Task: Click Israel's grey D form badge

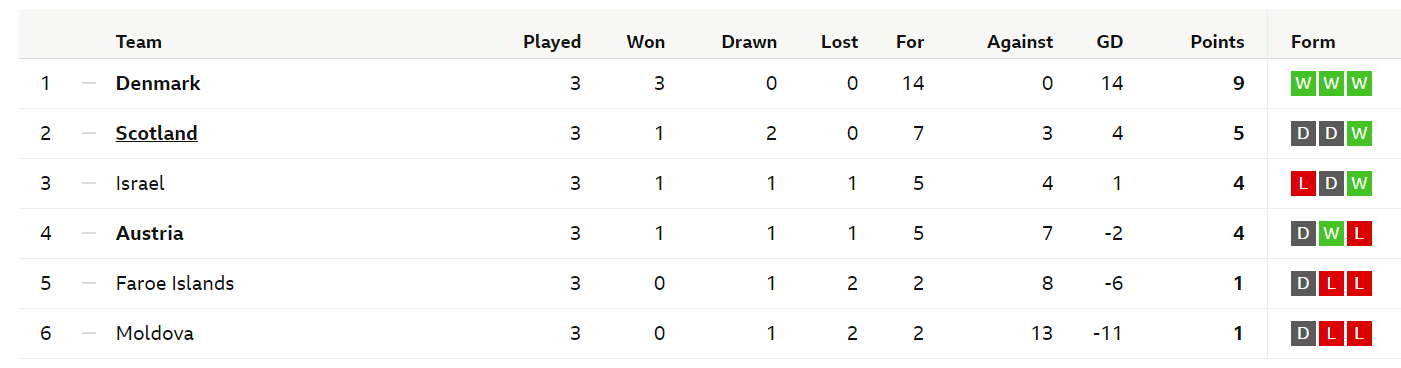Action: tap(1331, 184)
